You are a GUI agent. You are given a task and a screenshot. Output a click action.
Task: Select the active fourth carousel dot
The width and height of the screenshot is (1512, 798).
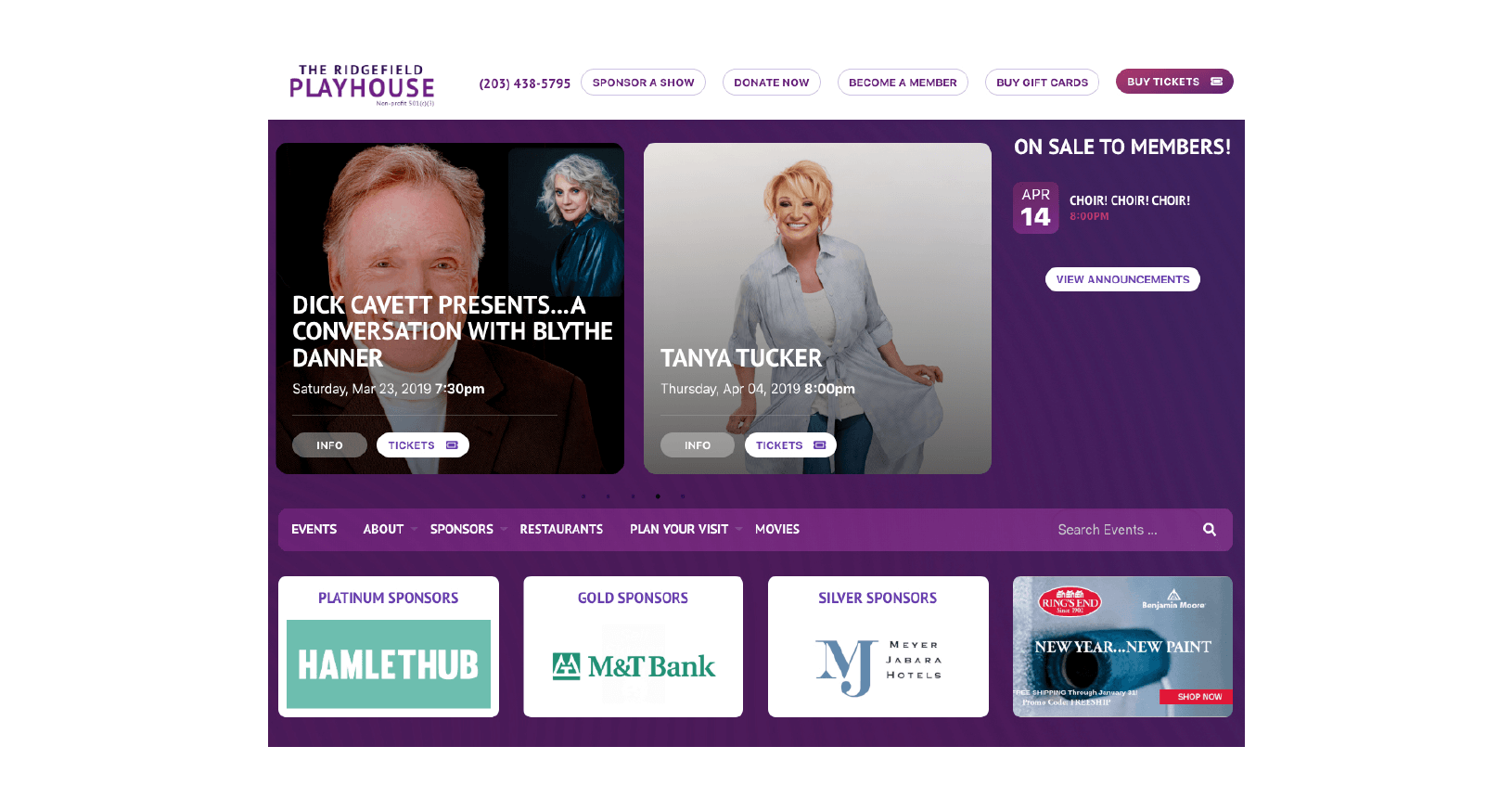click(658, 496)
